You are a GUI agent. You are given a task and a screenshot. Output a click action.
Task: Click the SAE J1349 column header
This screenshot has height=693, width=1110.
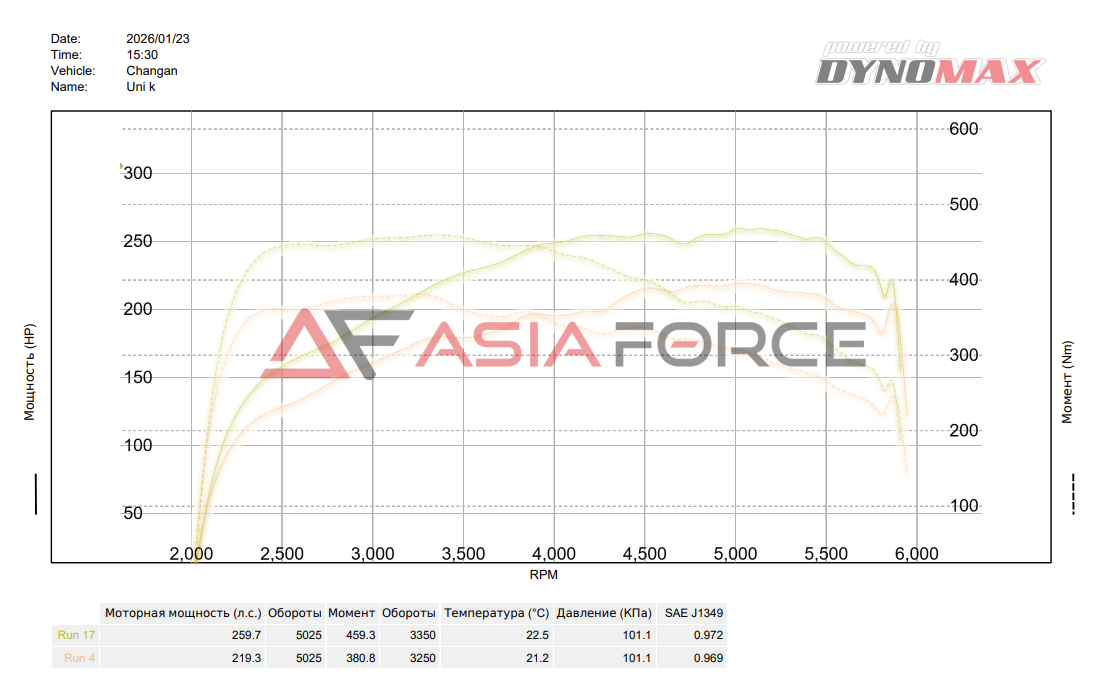pos(693,613)
